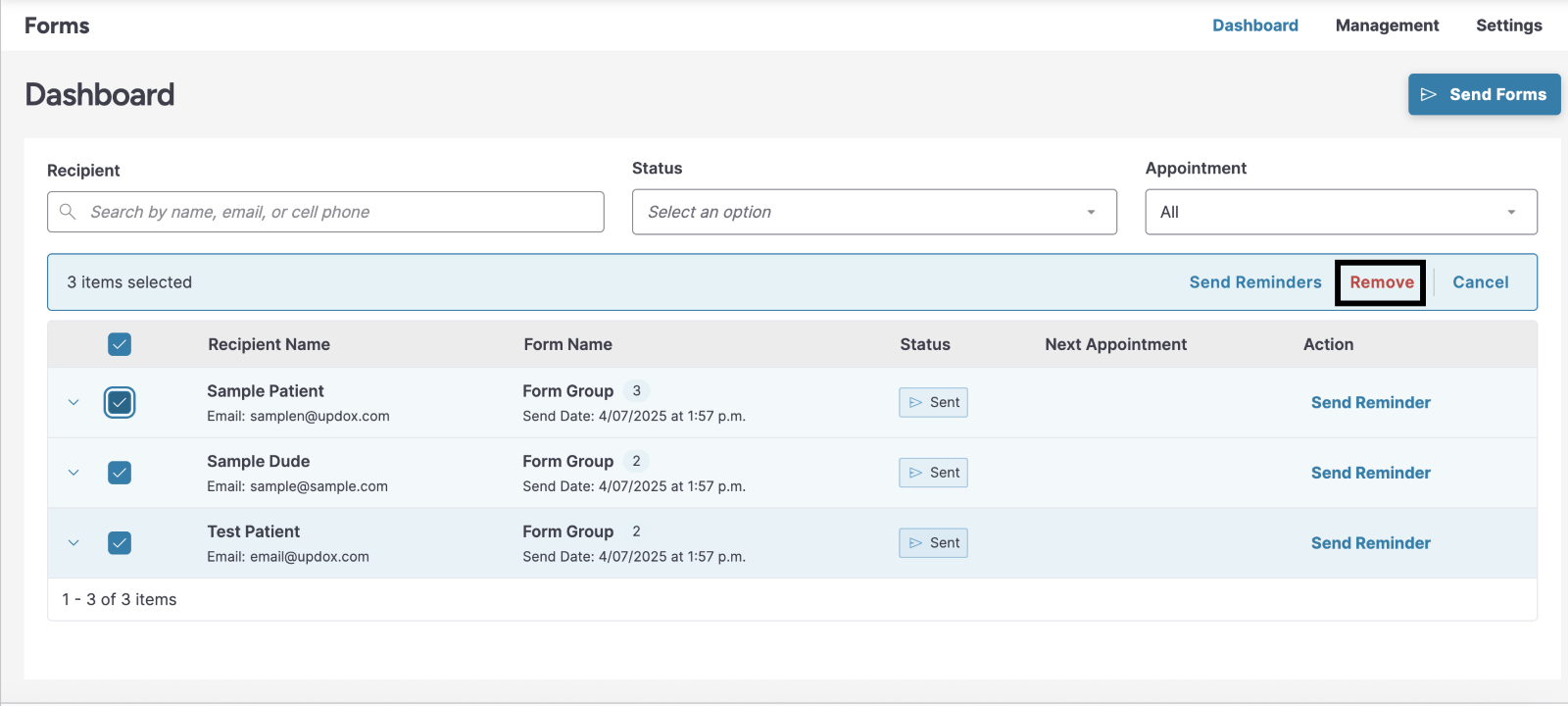Click the Sent status badge for Sample Patient
The image size is (1568, 706).
933,403
